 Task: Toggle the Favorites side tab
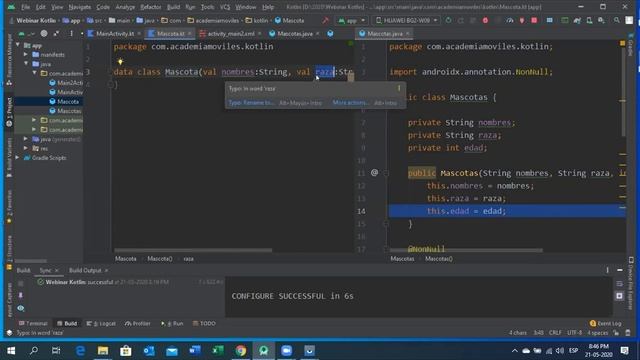pyautogui.click(x=9, y=207)
